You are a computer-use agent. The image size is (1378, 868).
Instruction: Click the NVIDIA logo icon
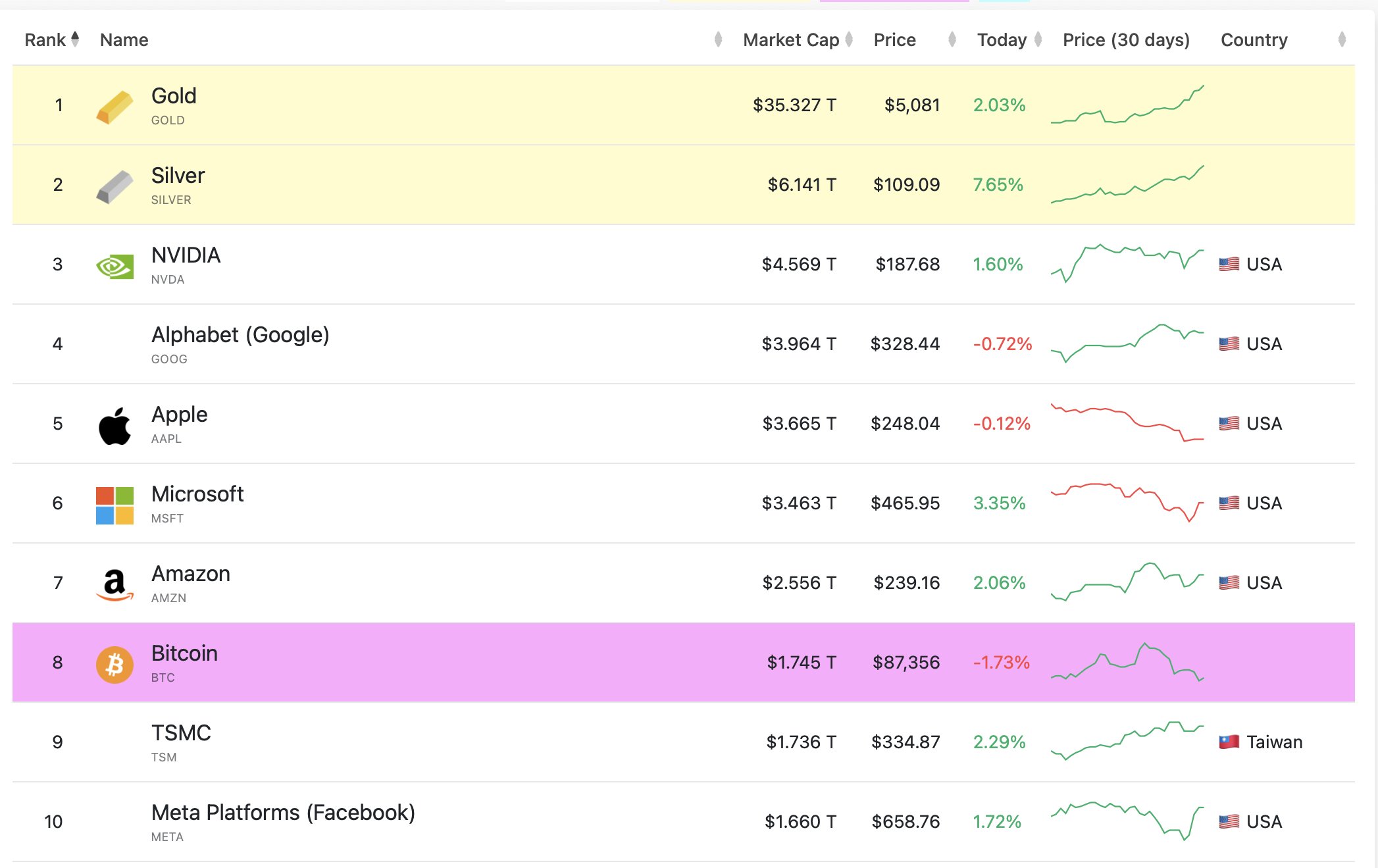(115, 266)
